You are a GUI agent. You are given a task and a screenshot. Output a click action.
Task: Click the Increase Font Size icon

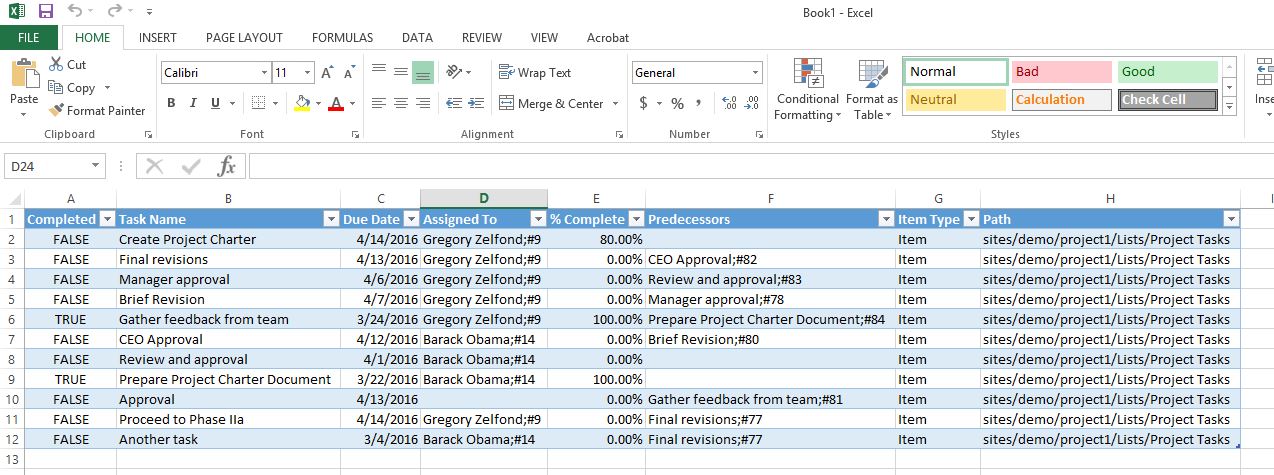pos(327,73)
